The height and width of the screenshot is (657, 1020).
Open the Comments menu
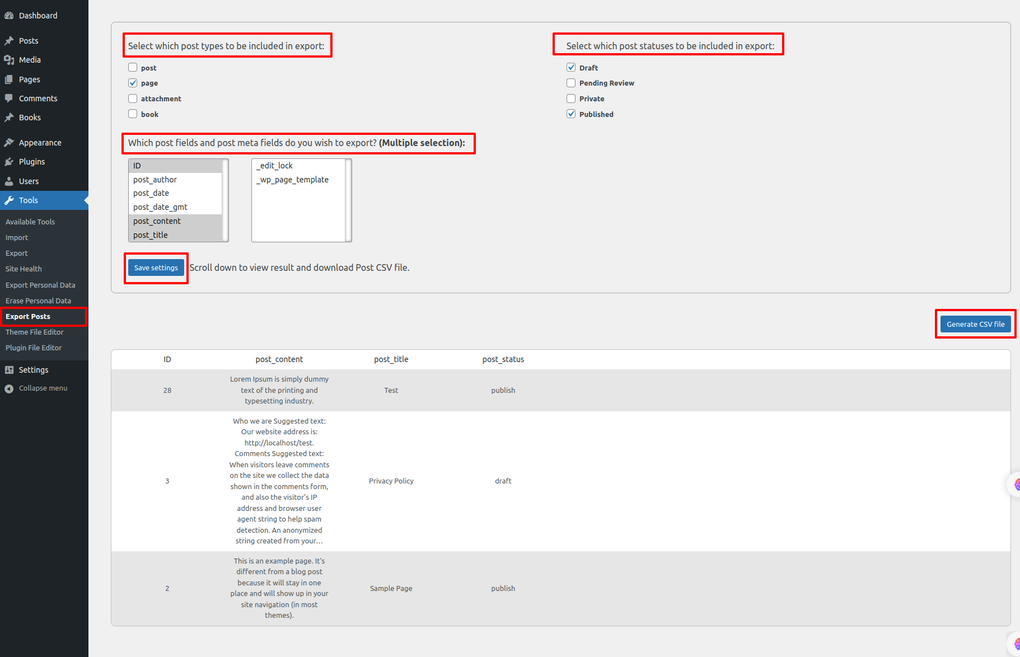click(38, 98)
